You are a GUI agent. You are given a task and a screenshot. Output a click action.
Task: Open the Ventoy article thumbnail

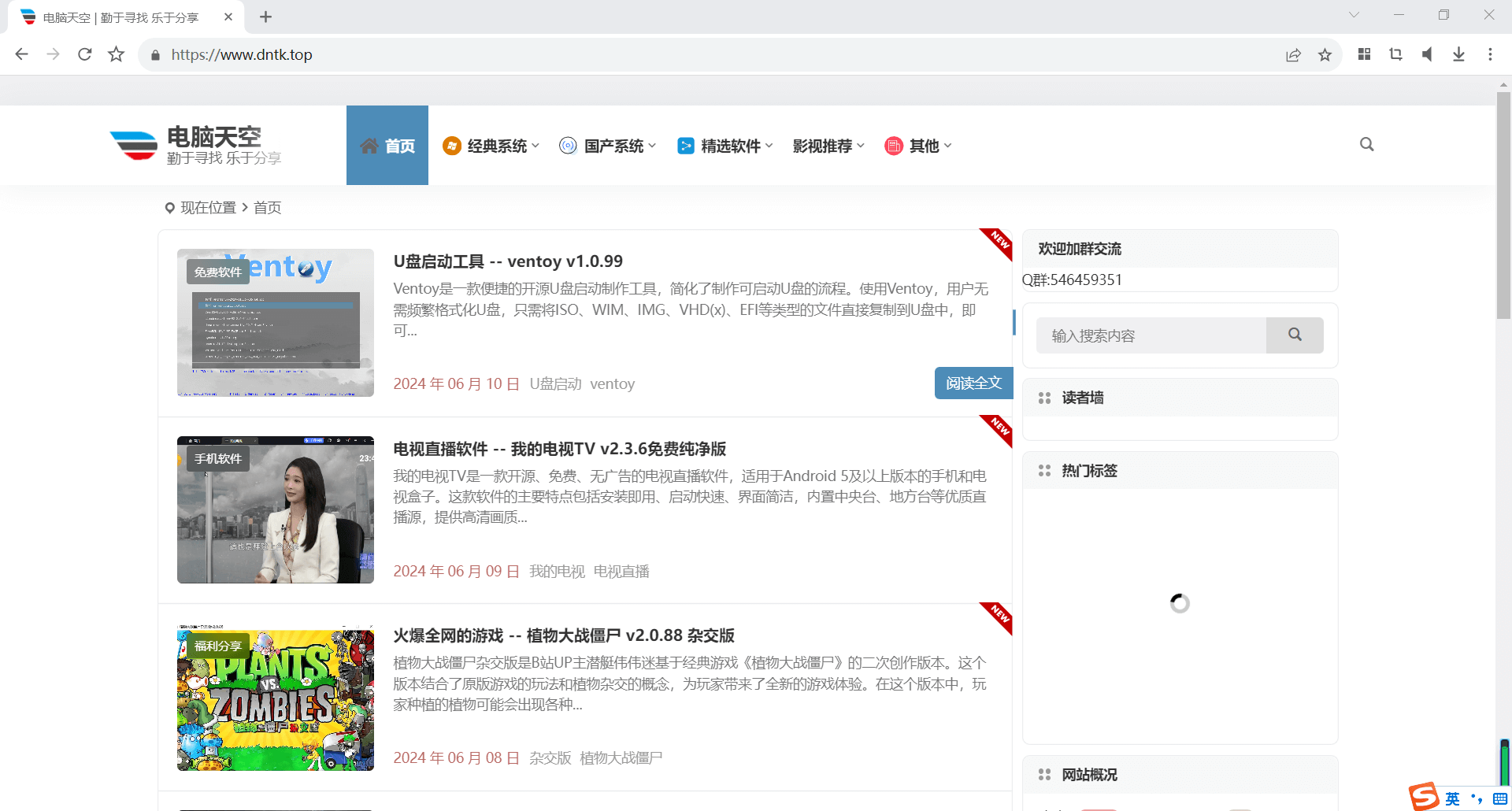(x=276, y=323)
